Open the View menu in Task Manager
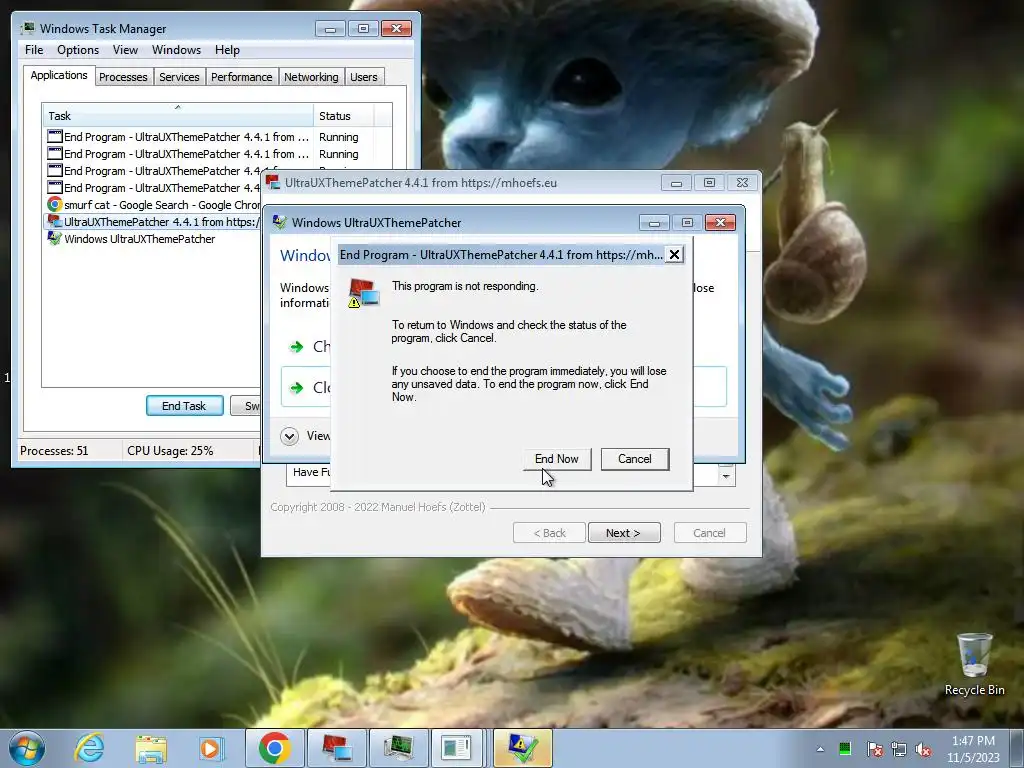1024x768 pixels. click(x=125, y=50)
